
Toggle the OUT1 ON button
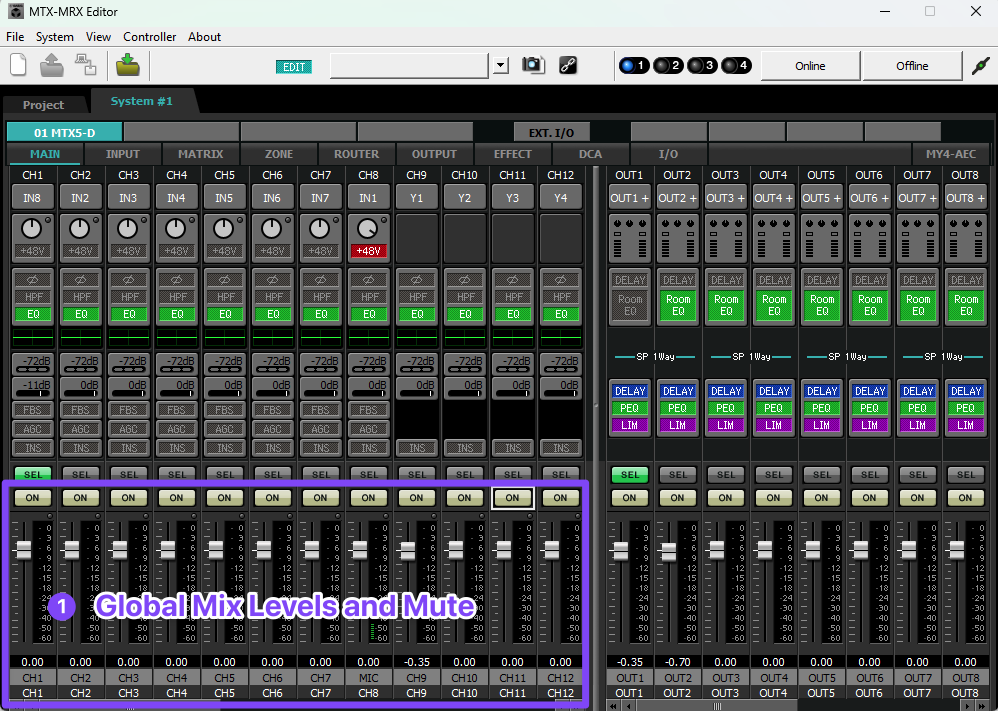pyautogui.click(x=629, y=498)
